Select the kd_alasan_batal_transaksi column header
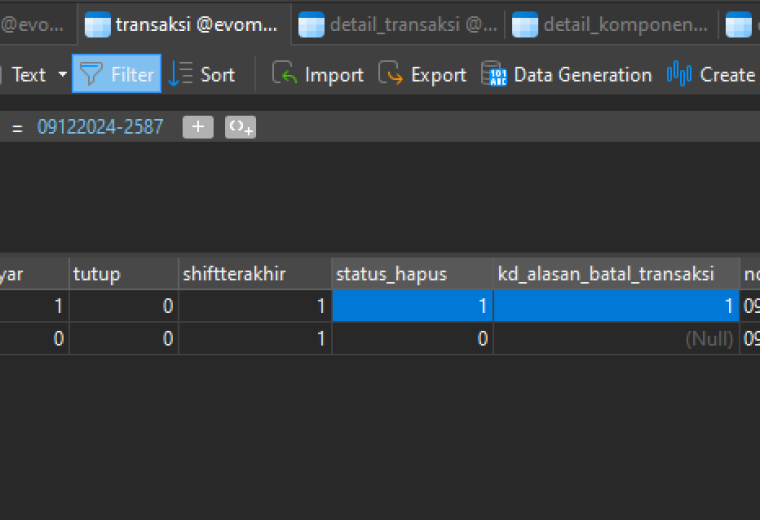This screenshot has height=520, width=760. (x=617, y=274)
